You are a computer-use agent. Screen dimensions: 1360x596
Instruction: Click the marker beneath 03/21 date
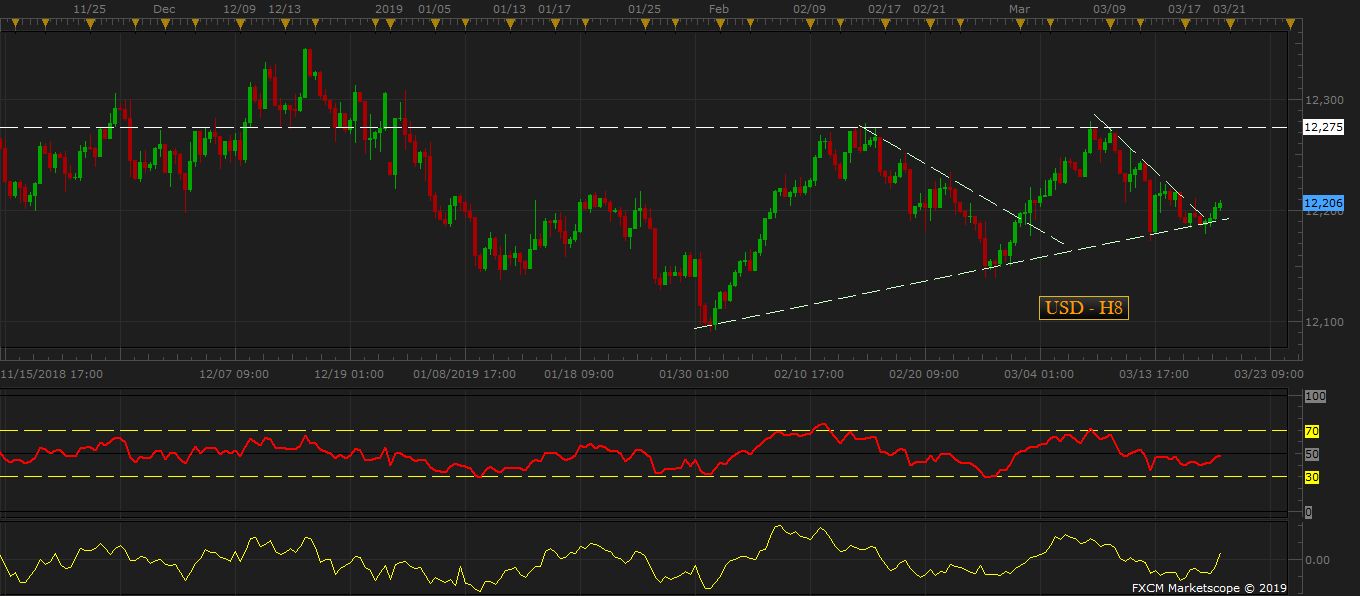coord(1229,23)
